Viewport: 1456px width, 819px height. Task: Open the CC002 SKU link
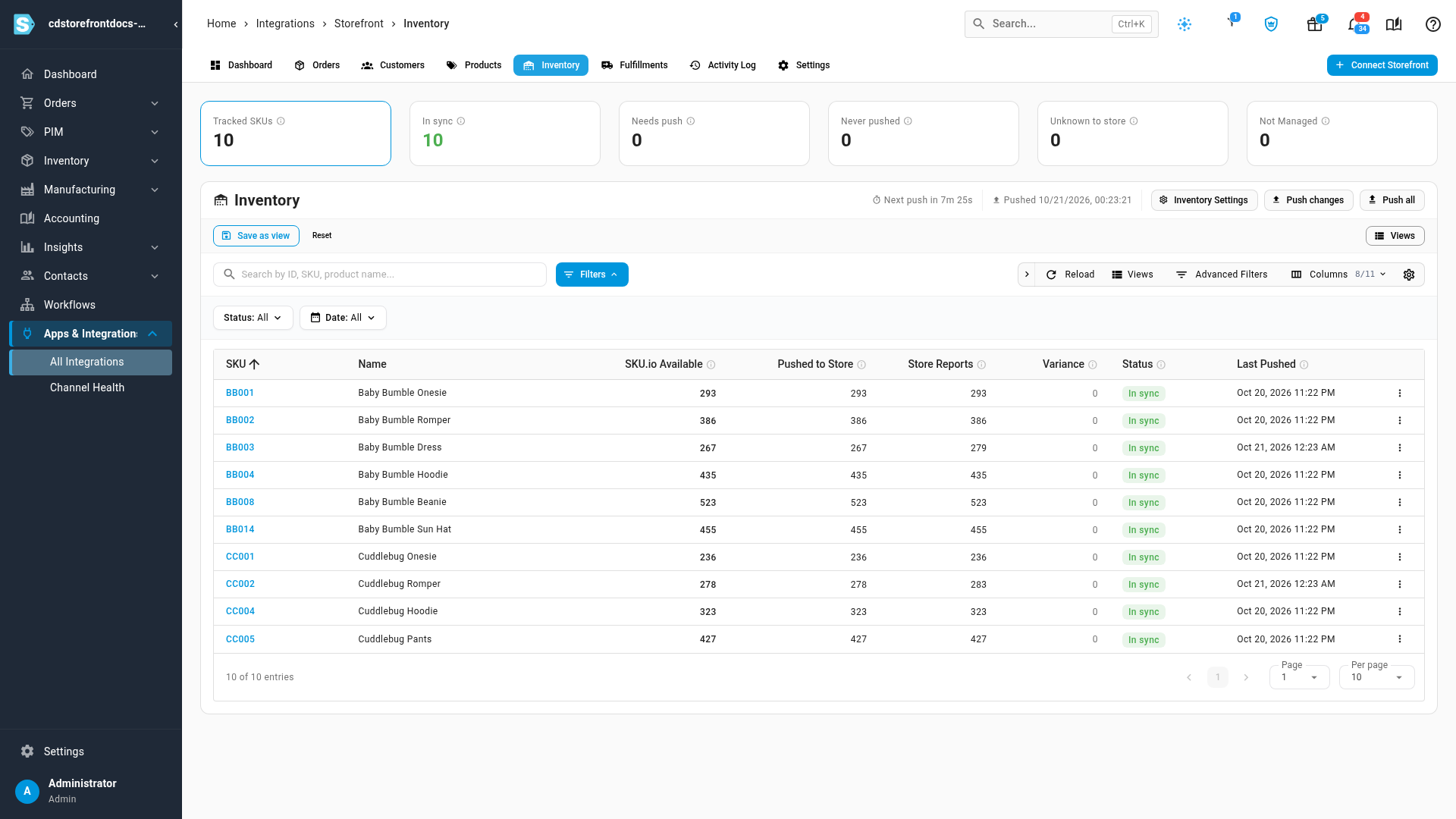coord(240,584)
